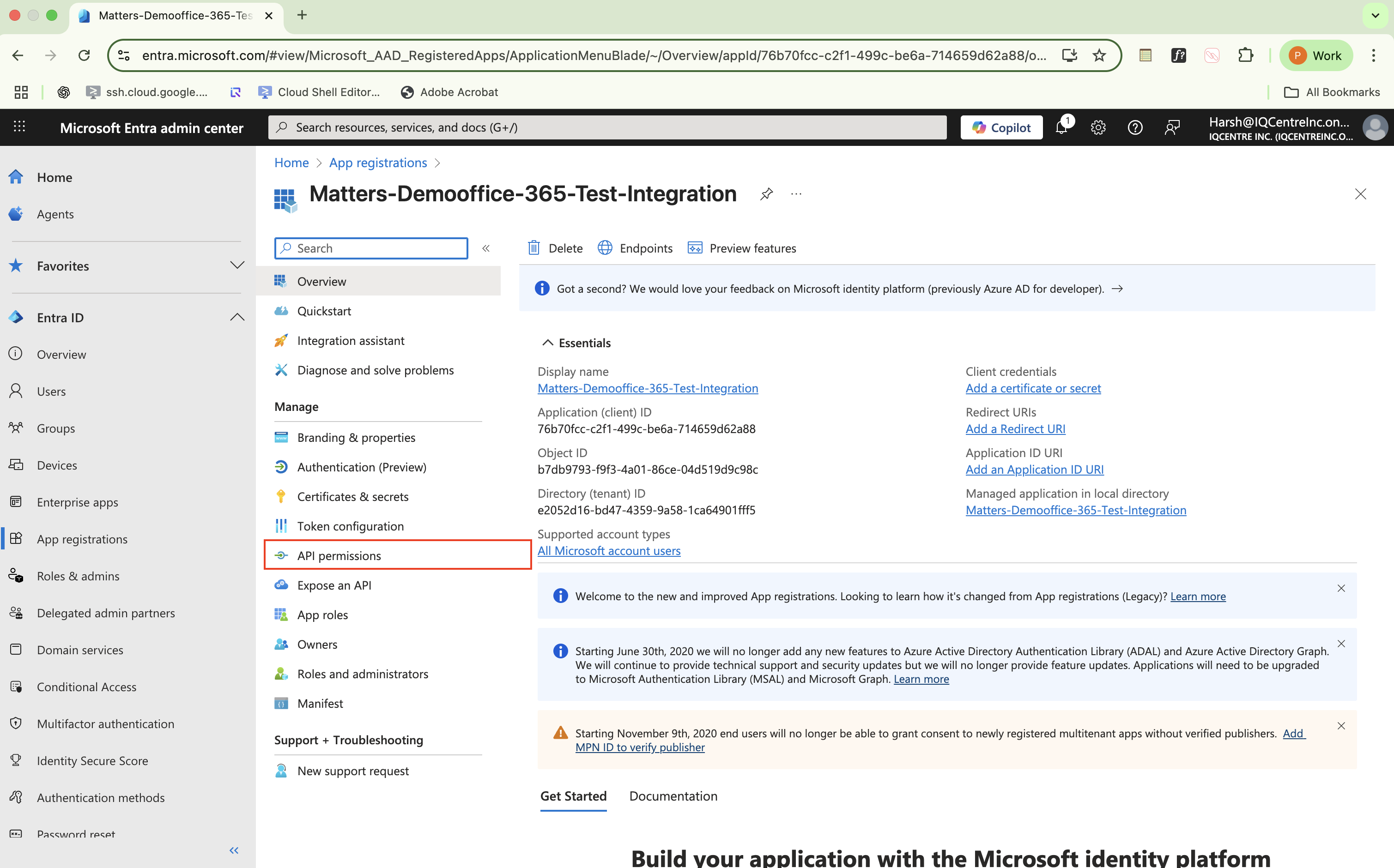Focus the global search resources field

[x=607, y=127]
